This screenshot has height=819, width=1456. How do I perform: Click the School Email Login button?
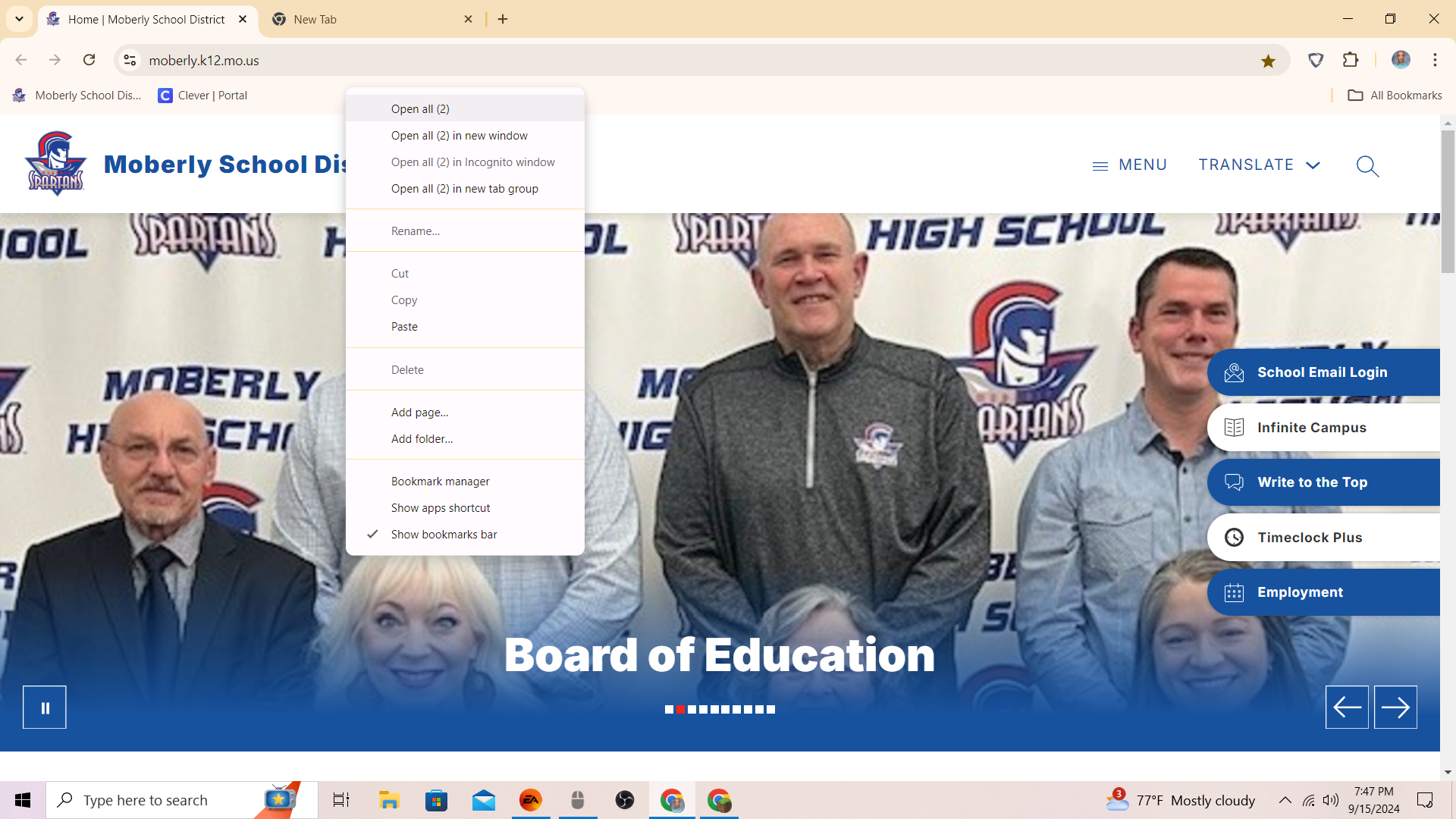(x=1322, y=372)
